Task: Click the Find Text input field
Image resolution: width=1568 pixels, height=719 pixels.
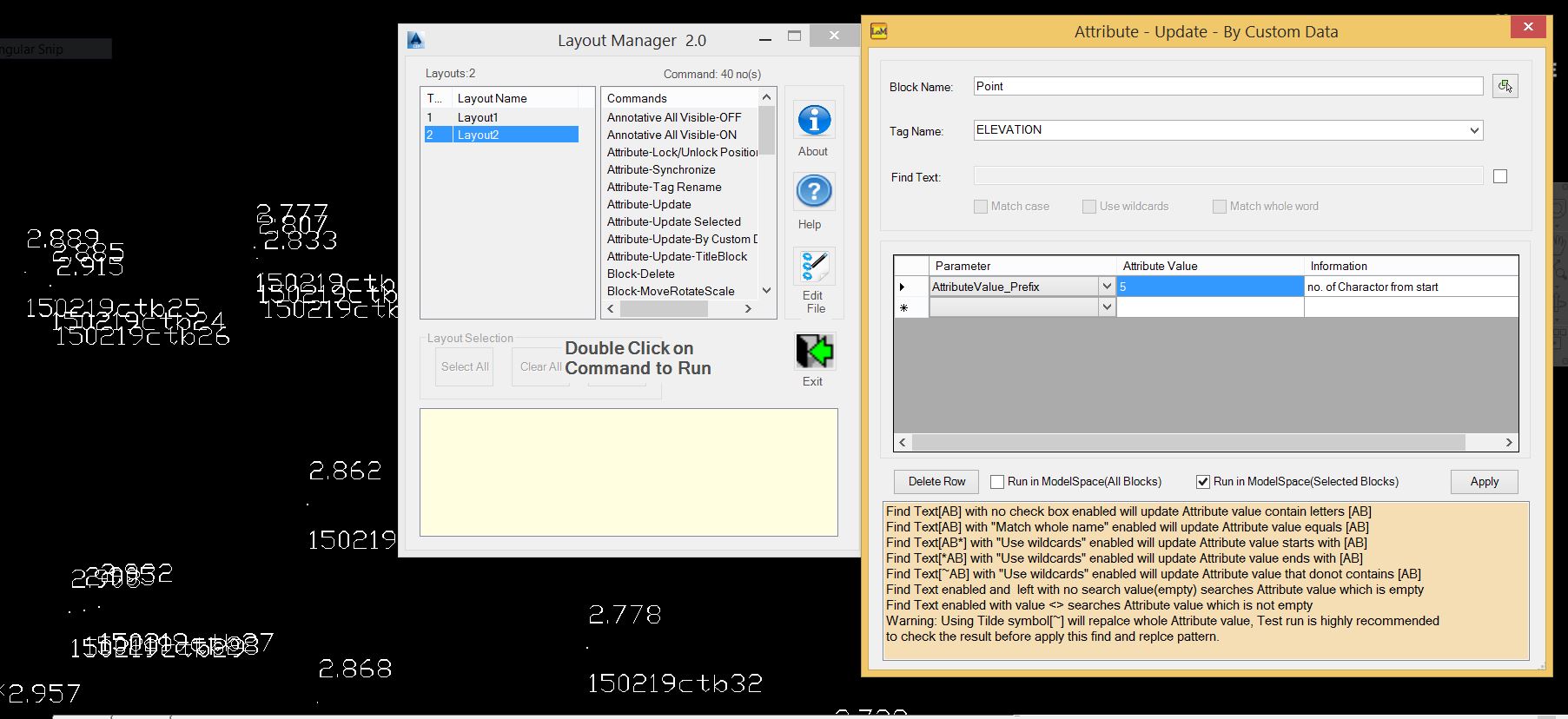Action: pos(1228,176)
